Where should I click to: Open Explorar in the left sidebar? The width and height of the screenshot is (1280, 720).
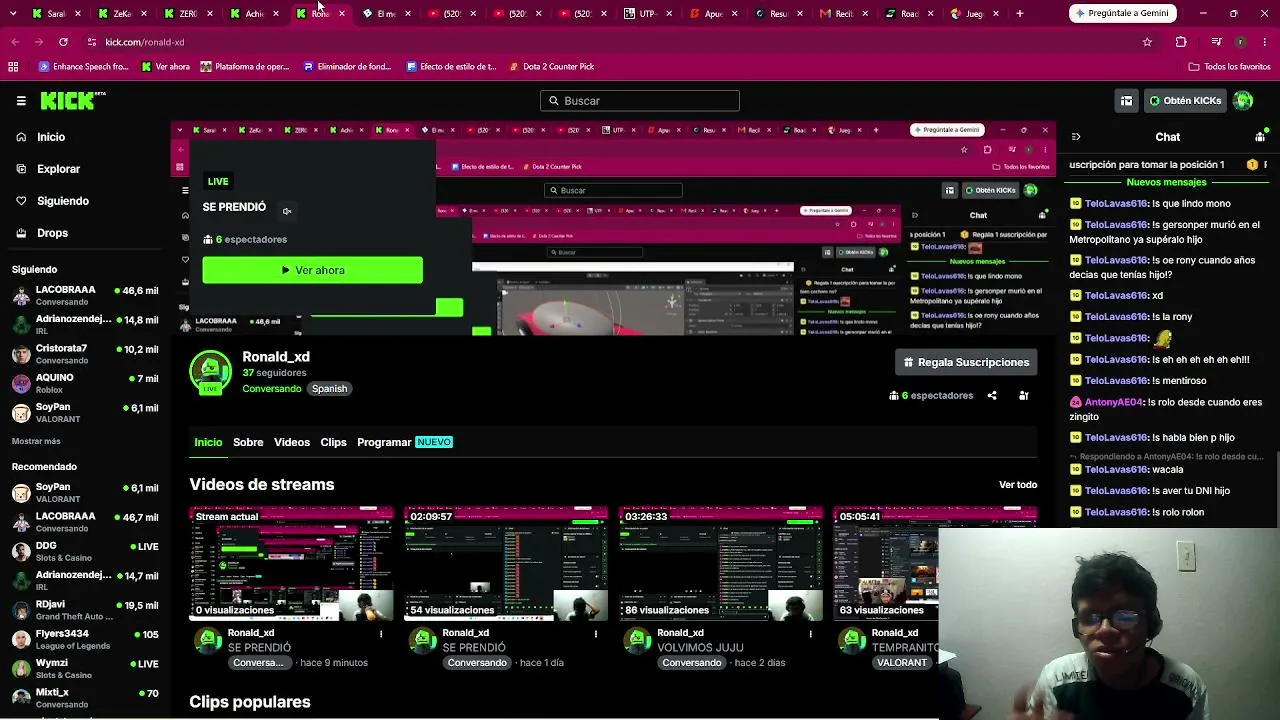pos(58,169)
